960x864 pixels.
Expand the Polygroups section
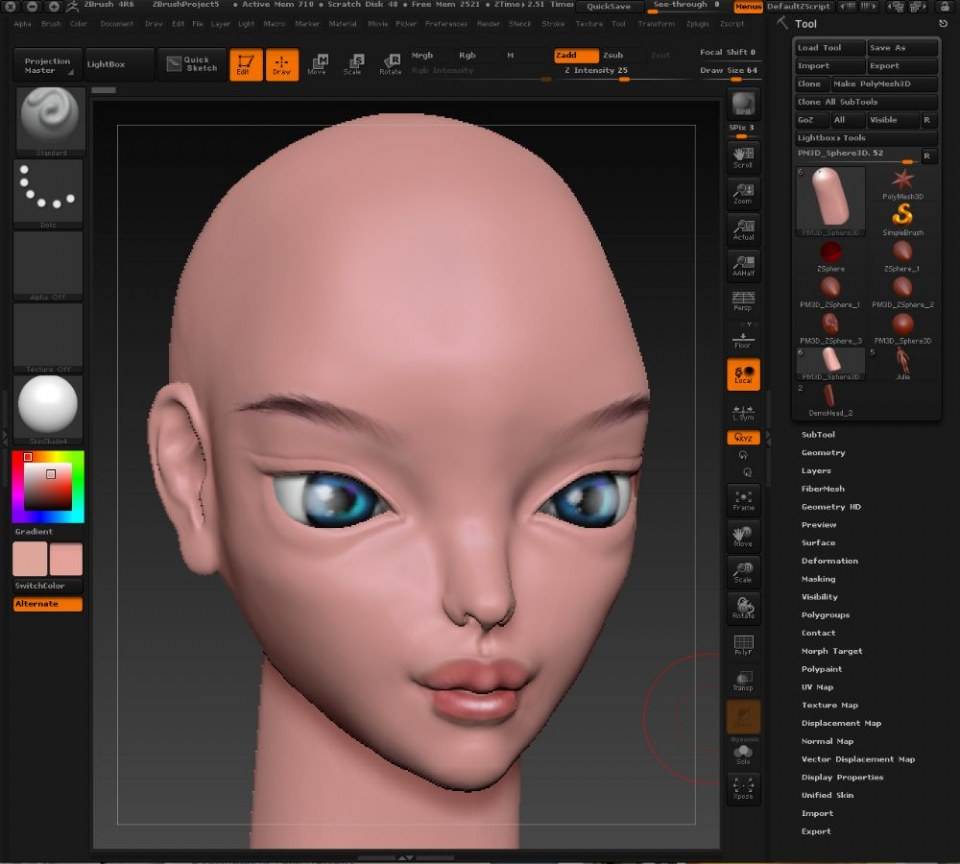point(825,615)
